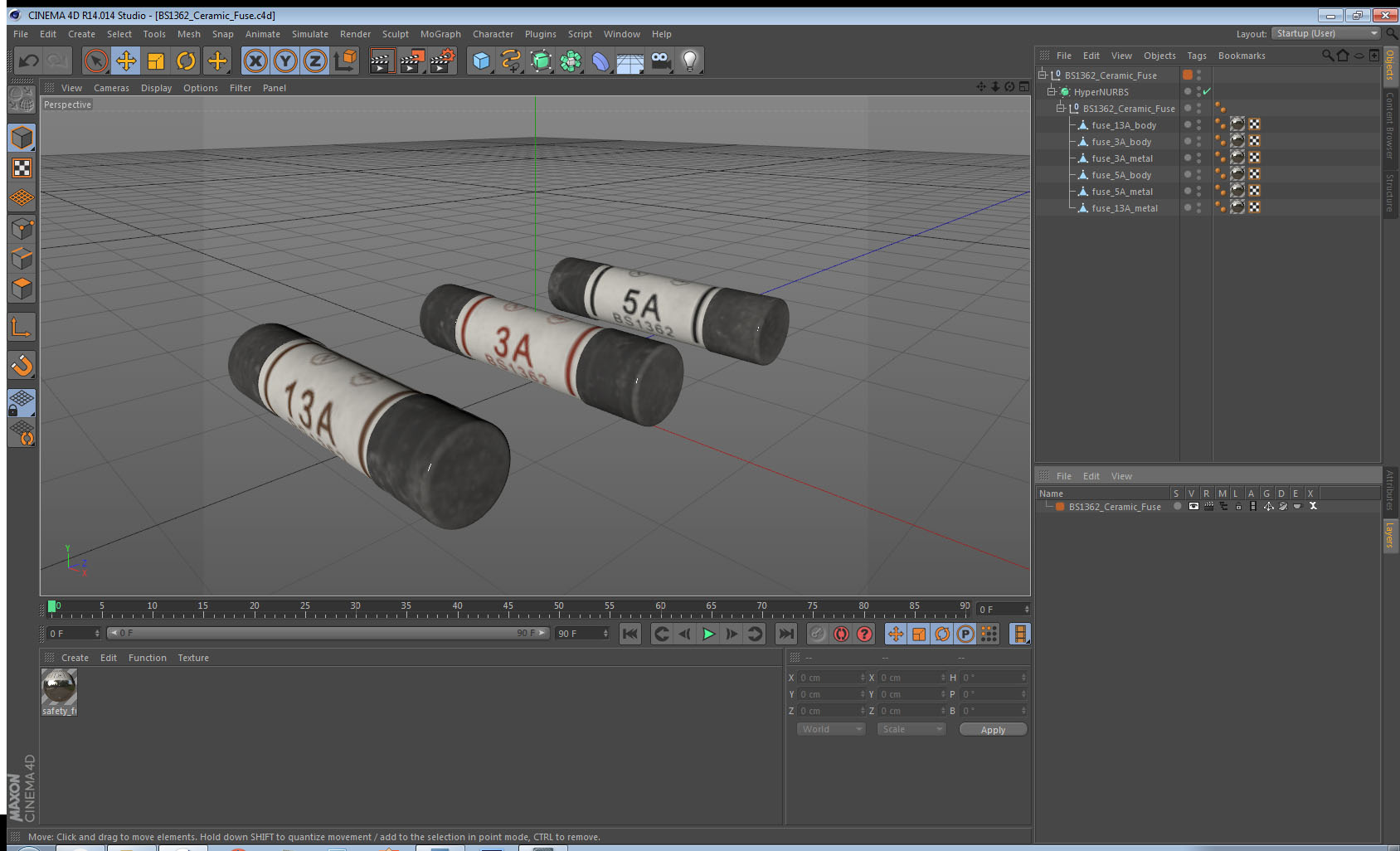The image size is (1400, 851).
Task: Collapse the HyperNURBS tree node
Action: click(1052, 92)
